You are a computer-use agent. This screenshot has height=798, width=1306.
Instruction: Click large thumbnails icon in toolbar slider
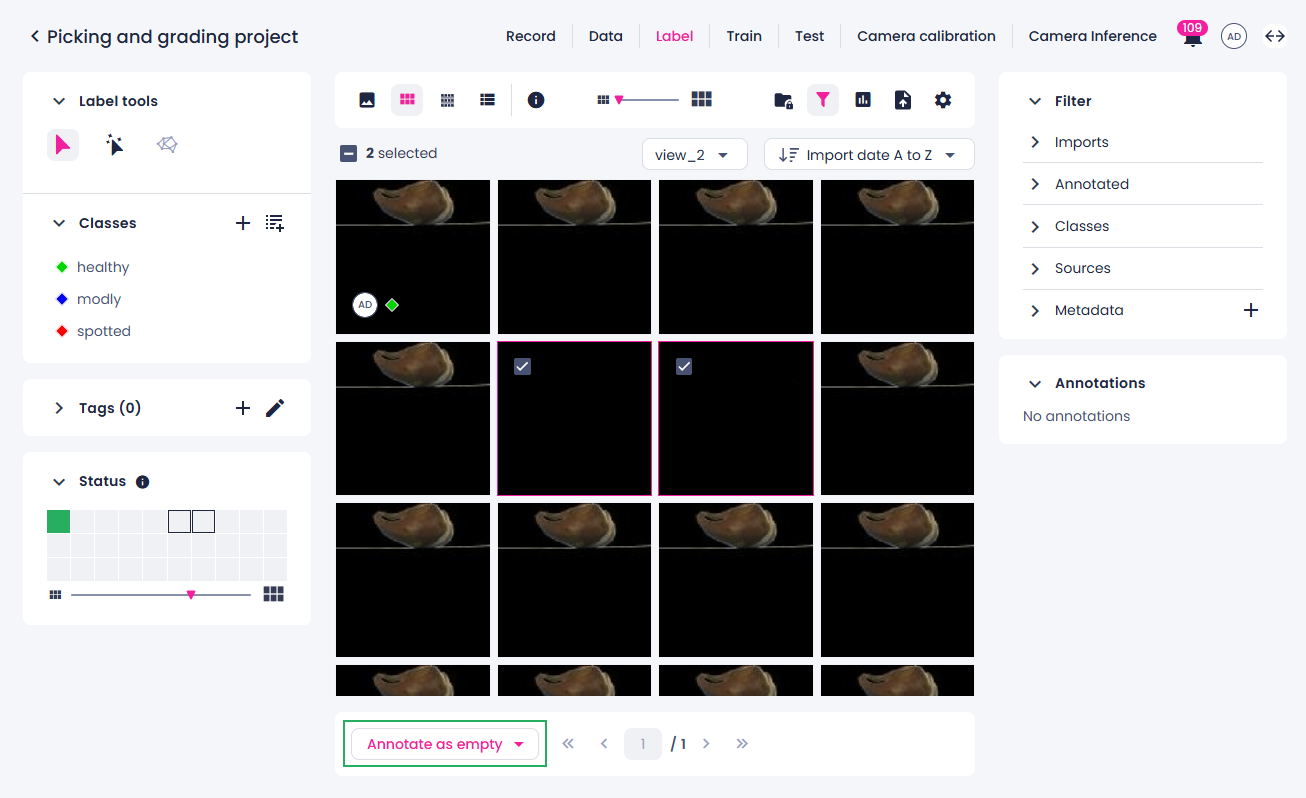pos(702,99)
